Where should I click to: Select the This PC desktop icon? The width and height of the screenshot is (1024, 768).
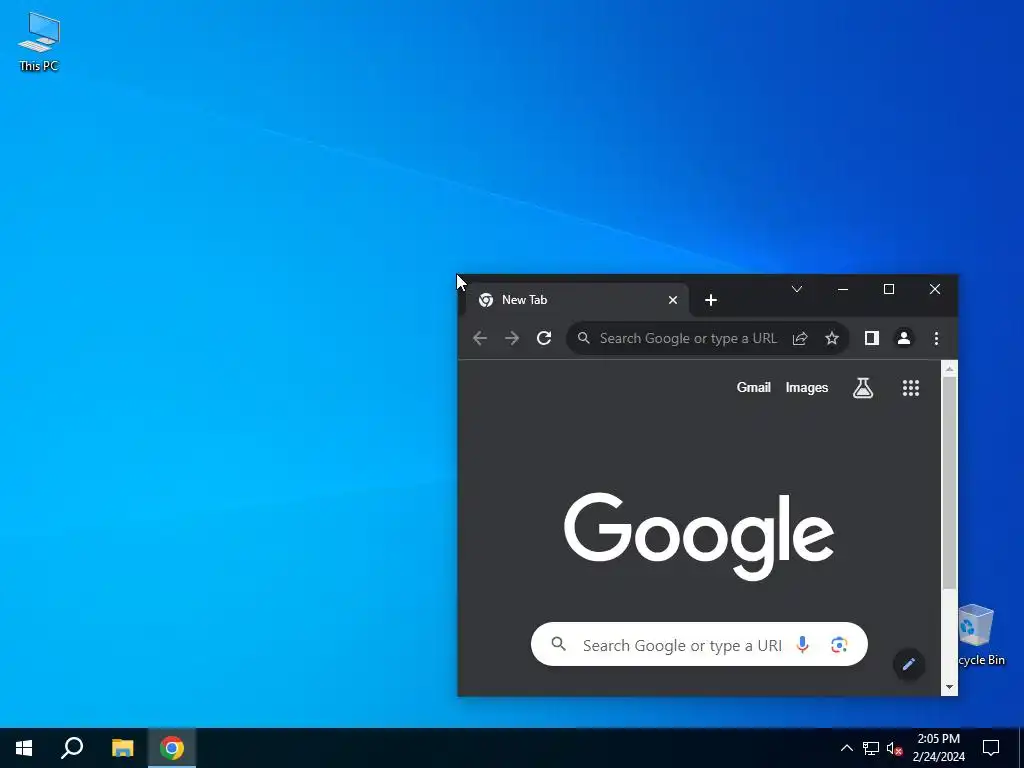pos(39,41)
